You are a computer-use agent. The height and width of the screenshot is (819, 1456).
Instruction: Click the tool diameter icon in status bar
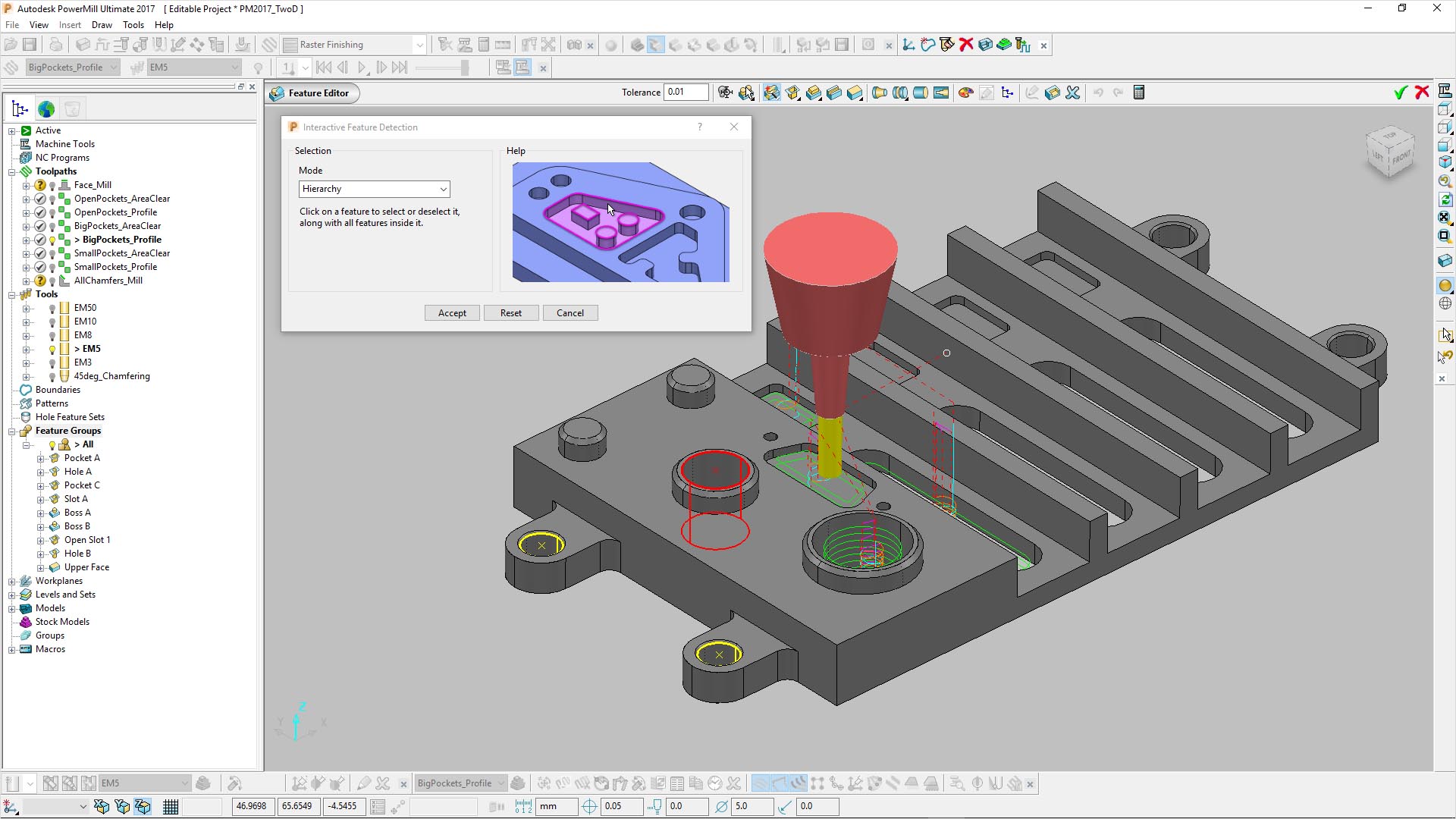coord(721,807)
